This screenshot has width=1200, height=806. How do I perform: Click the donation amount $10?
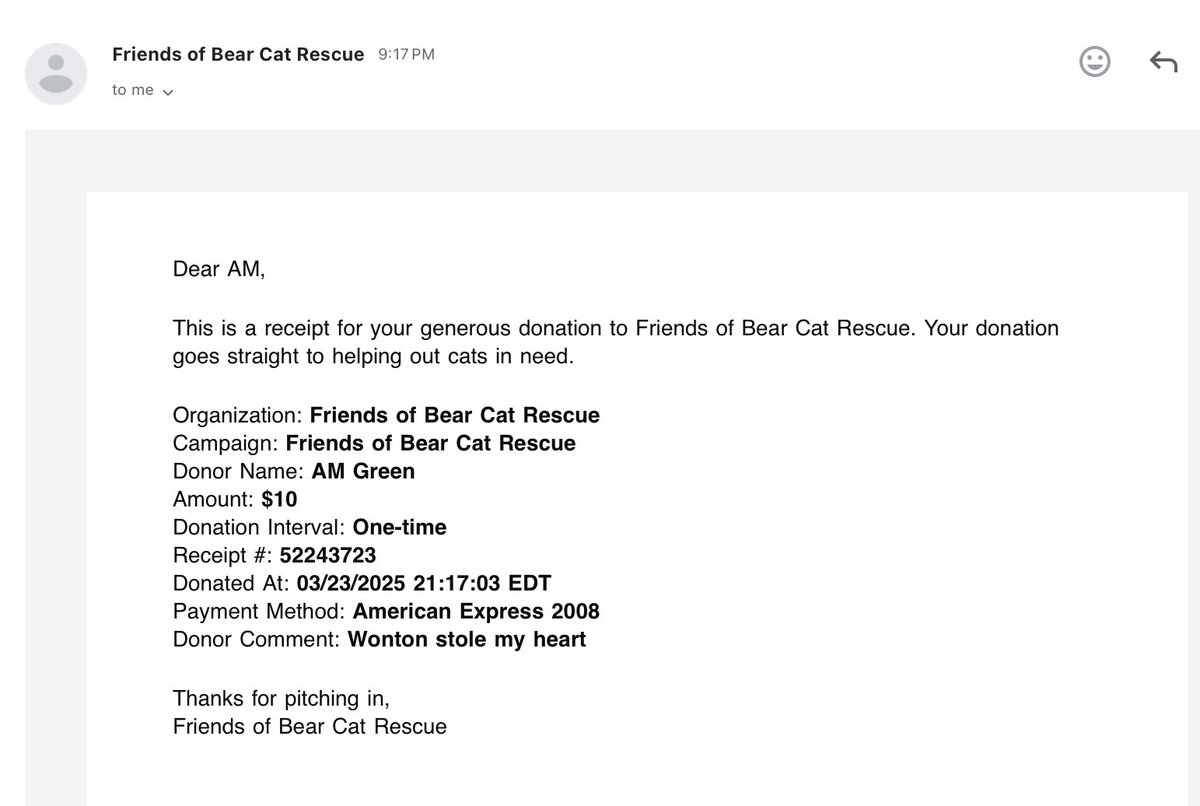click(279, 499)
